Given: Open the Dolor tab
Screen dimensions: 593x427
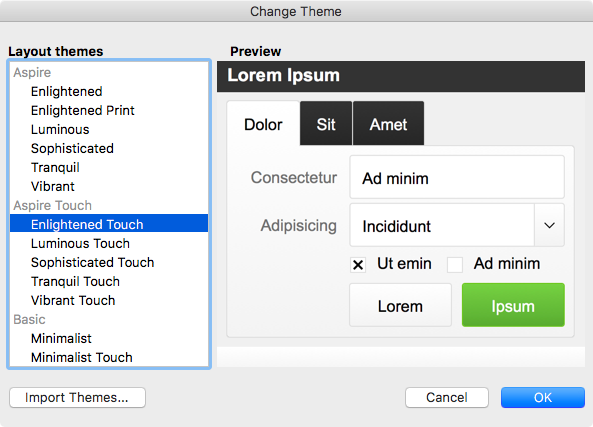Looking at the screenshot, I should pyautogui.click(x=263, y=124).
